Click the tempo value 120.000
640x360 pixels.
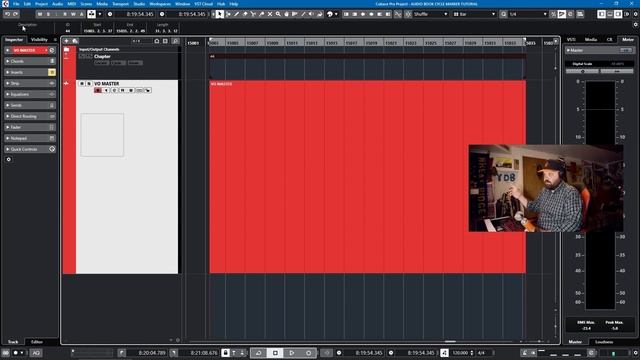coord(460,353)
